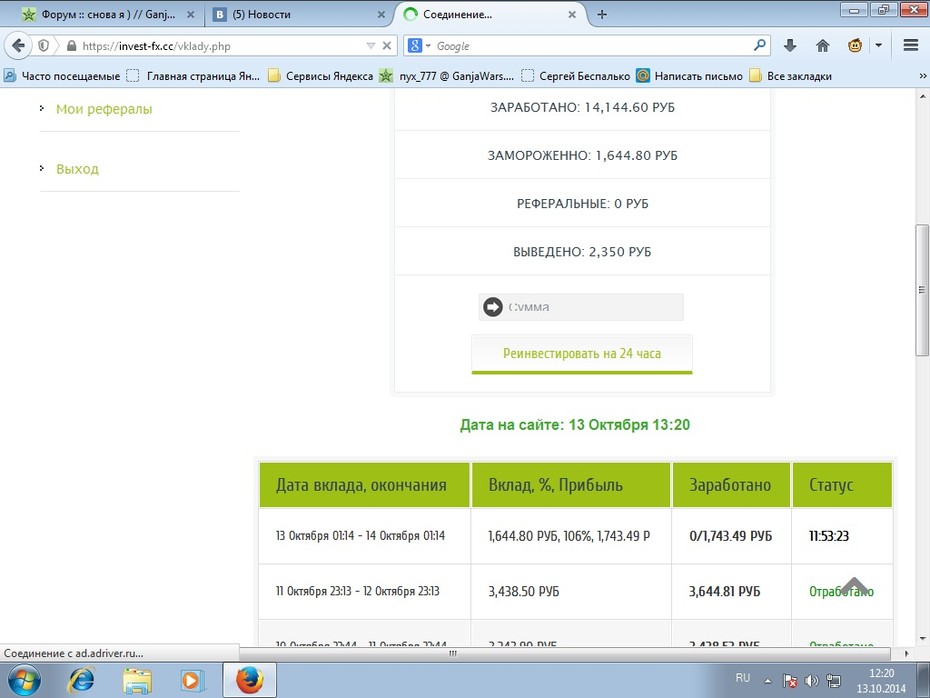Click the RU language indicator
930x698 pixels.
[x=743, y=677]
